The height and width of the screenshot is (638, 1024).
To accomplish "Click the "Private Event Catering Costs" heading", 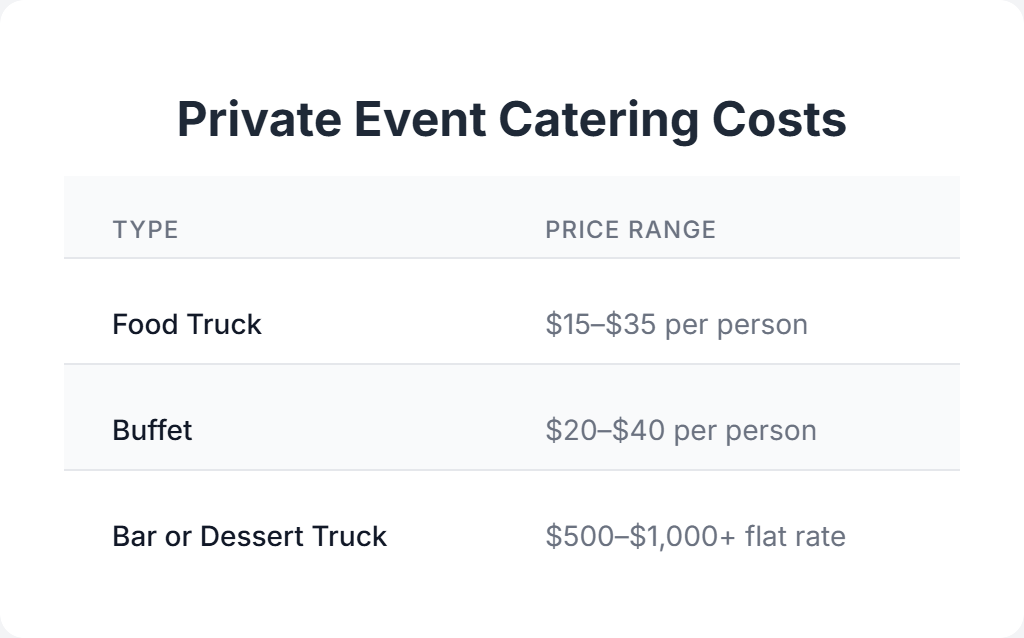I will [511, 120].
